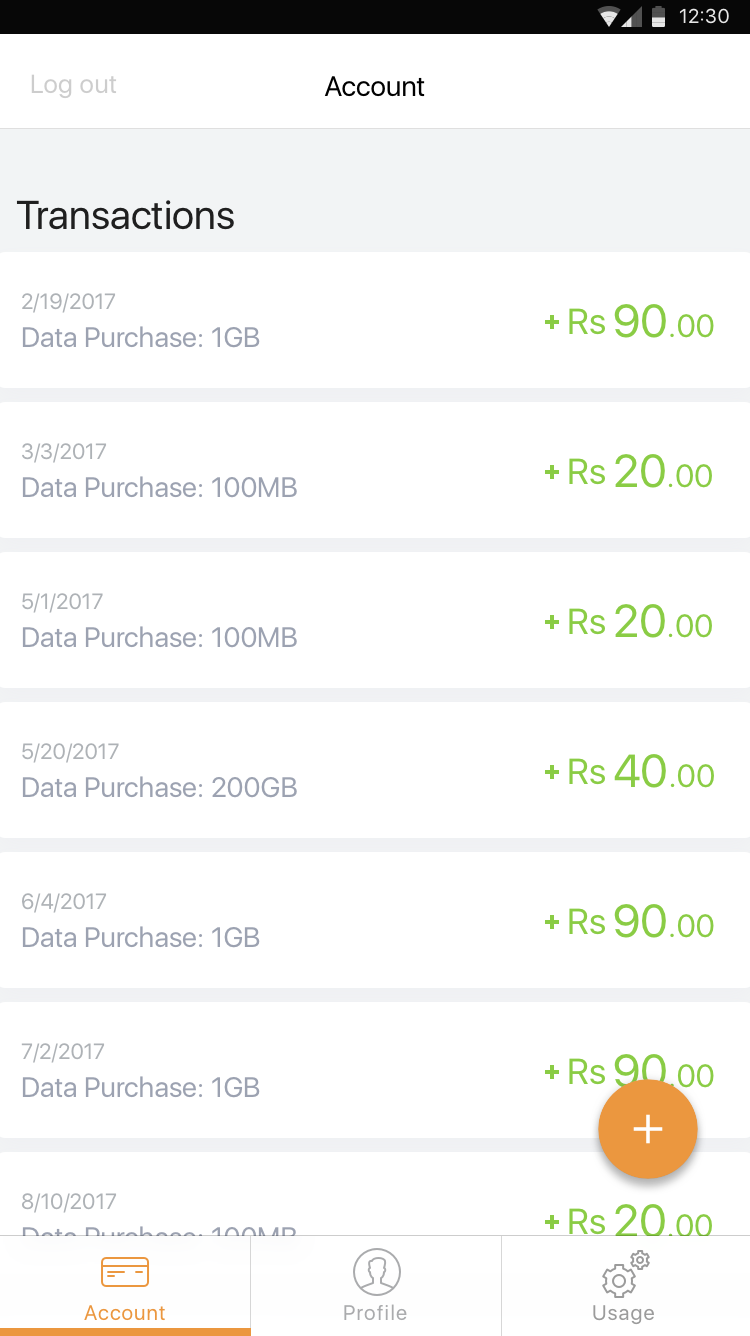Image resolution: width=750 pixels, height=1336 pixels.
Task: Tap the cellular signal icon
Action: 632,17
